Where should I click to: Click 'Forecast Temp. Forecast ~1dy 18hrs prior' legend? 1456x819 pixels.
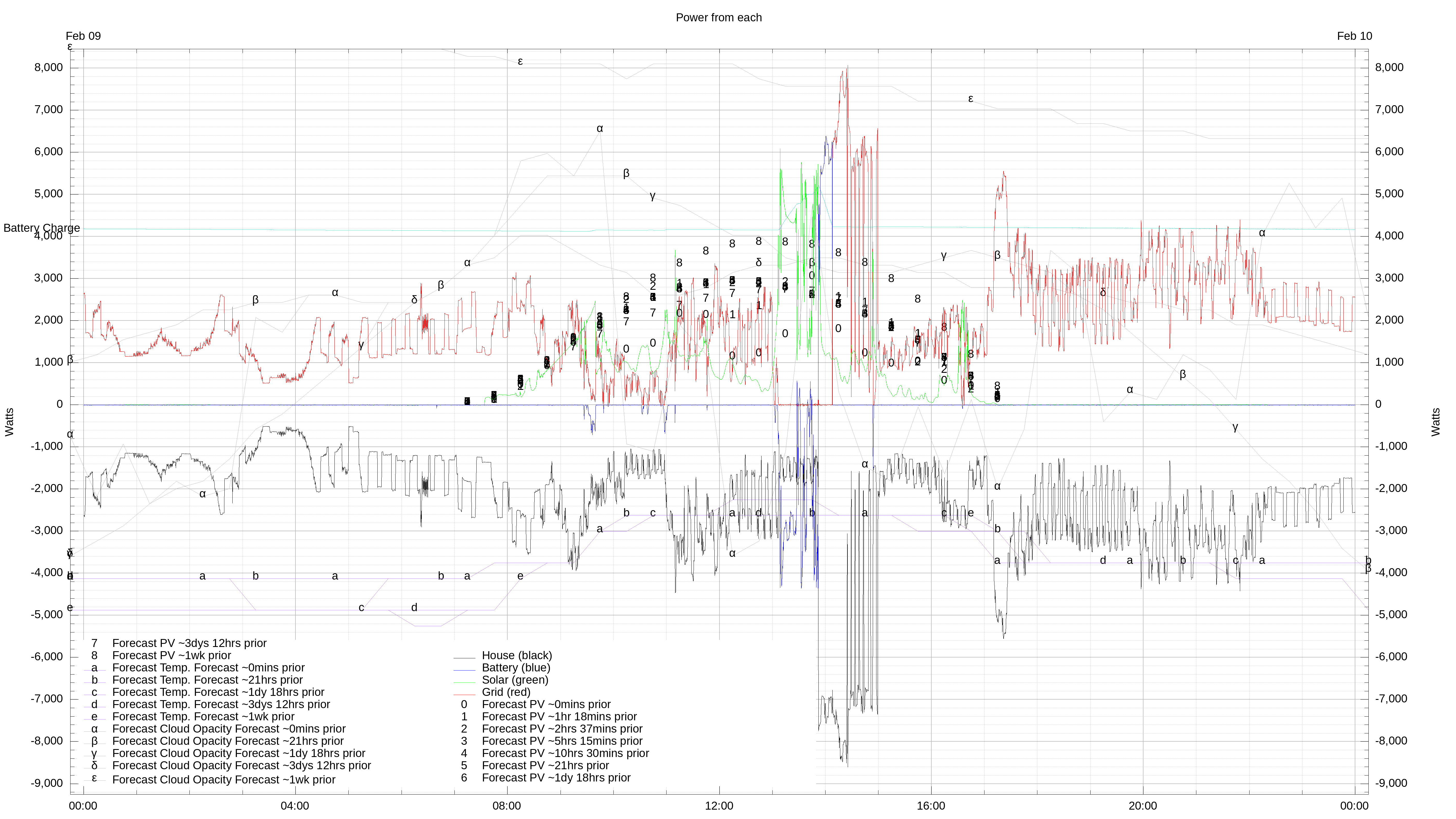218,692
